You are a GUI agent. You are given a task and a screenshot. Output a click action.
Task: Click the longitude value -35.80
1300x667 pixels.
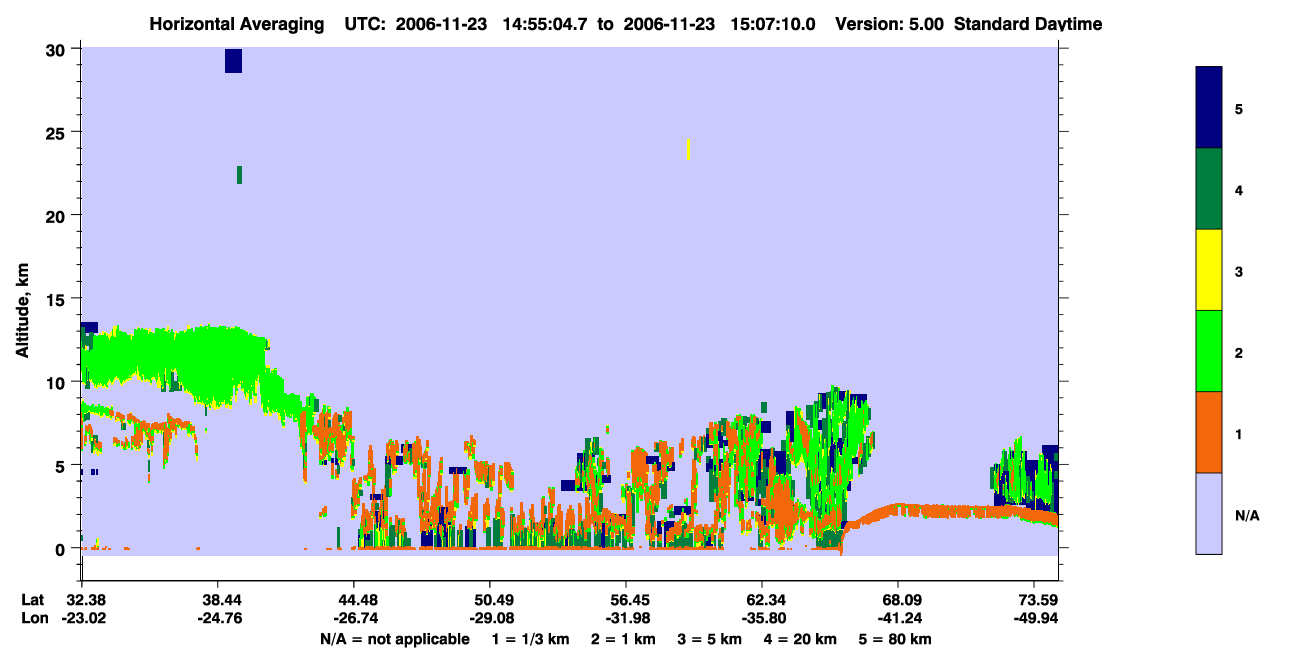pos(762,618)
